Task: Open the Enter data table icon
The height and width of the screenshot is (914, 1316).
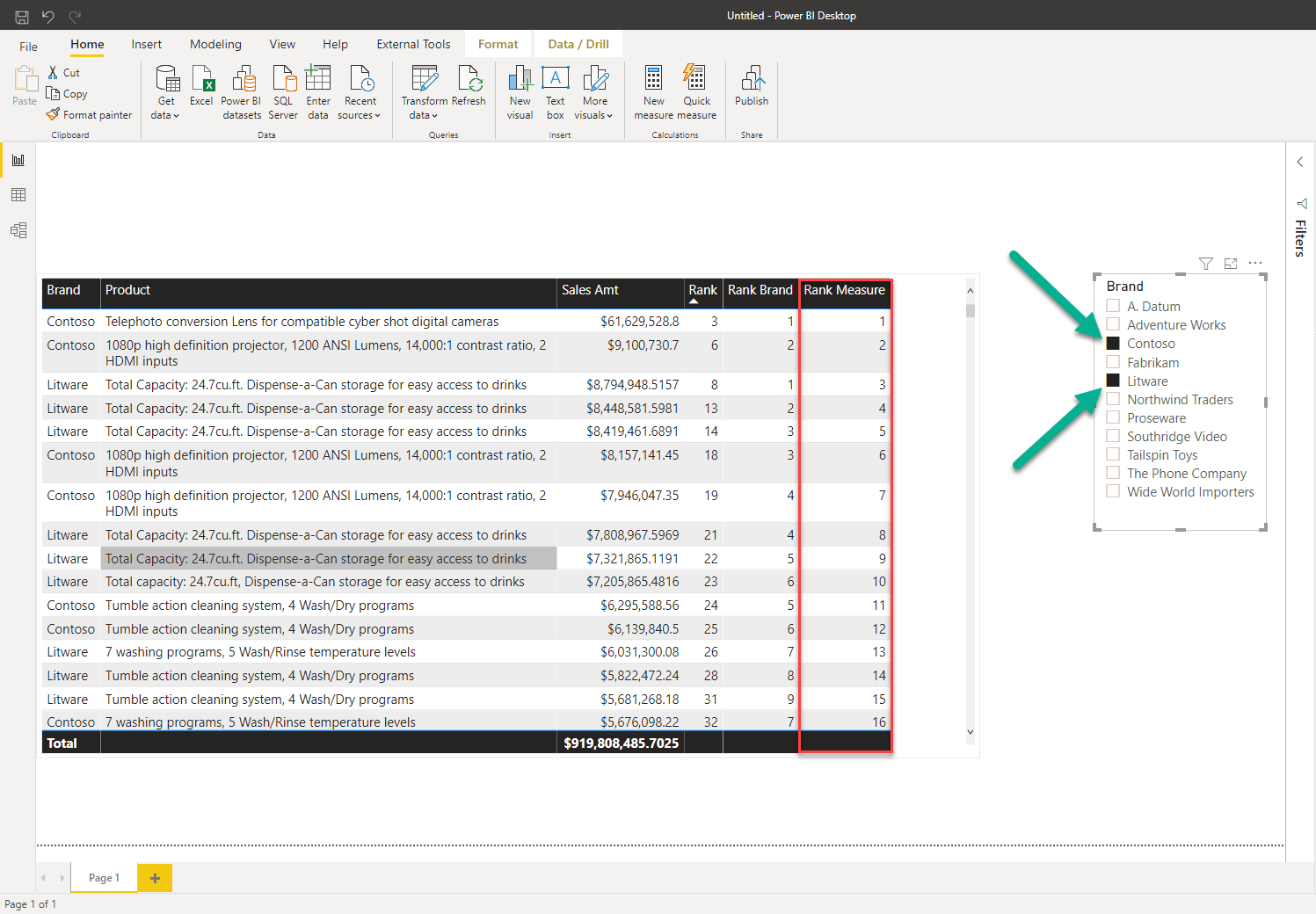Action: (x=318, y=79)
